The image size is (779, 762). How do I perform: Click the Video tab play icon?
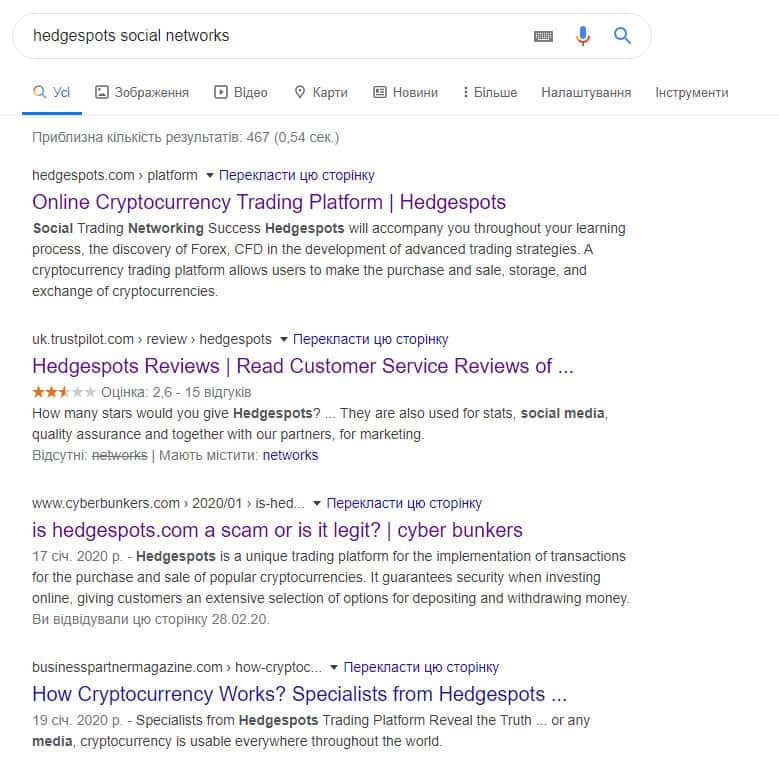[221, 92]
